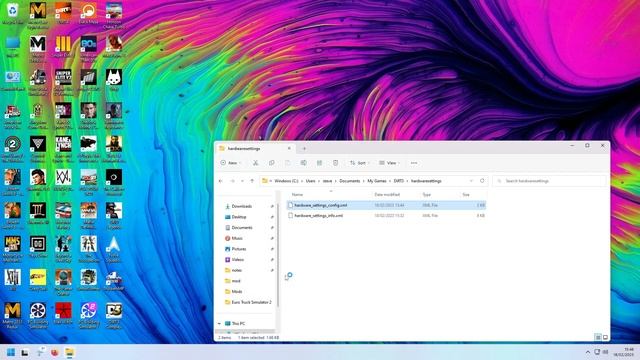Open the View dropdown
This screenshot has width=640, height=360.
tap(389, 163)
